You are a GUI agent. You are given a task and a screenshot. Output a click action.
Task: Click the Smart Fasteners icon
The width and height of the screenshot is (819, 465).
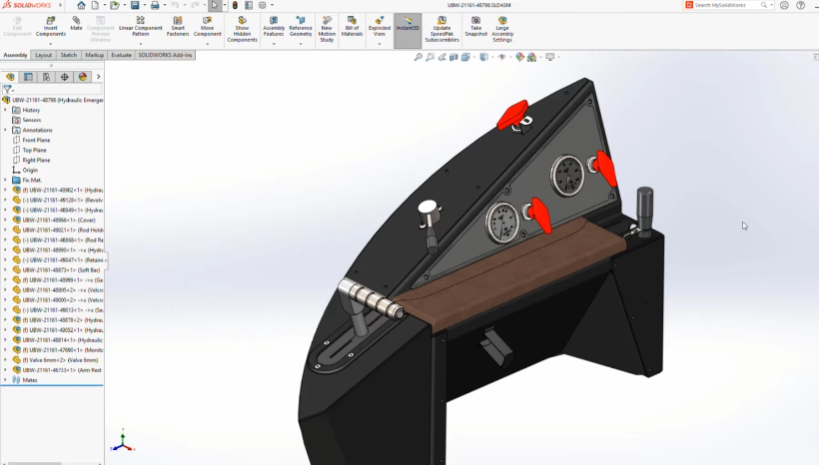178,27
